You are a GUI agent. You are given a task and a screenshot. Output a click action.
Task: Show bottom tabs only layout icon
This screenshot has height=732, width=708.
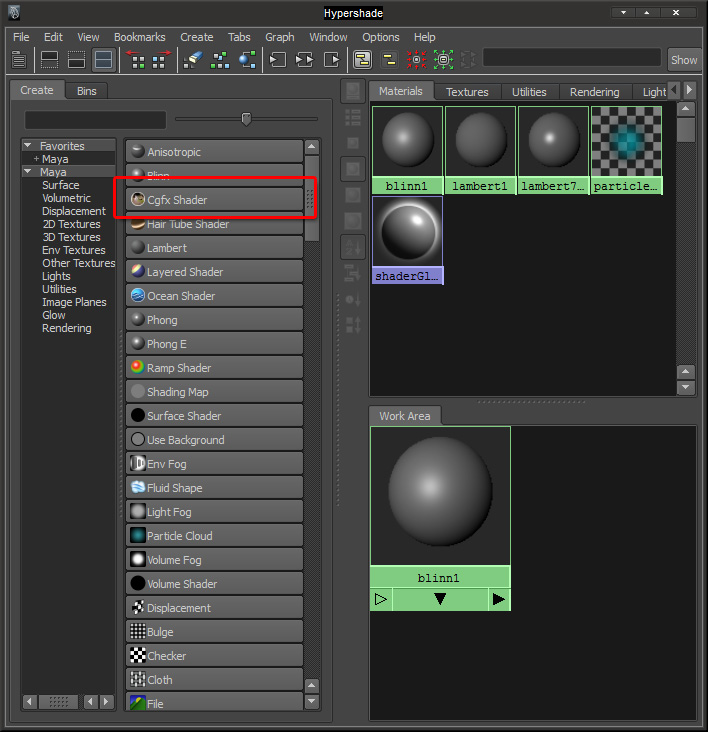pos(76,60)
